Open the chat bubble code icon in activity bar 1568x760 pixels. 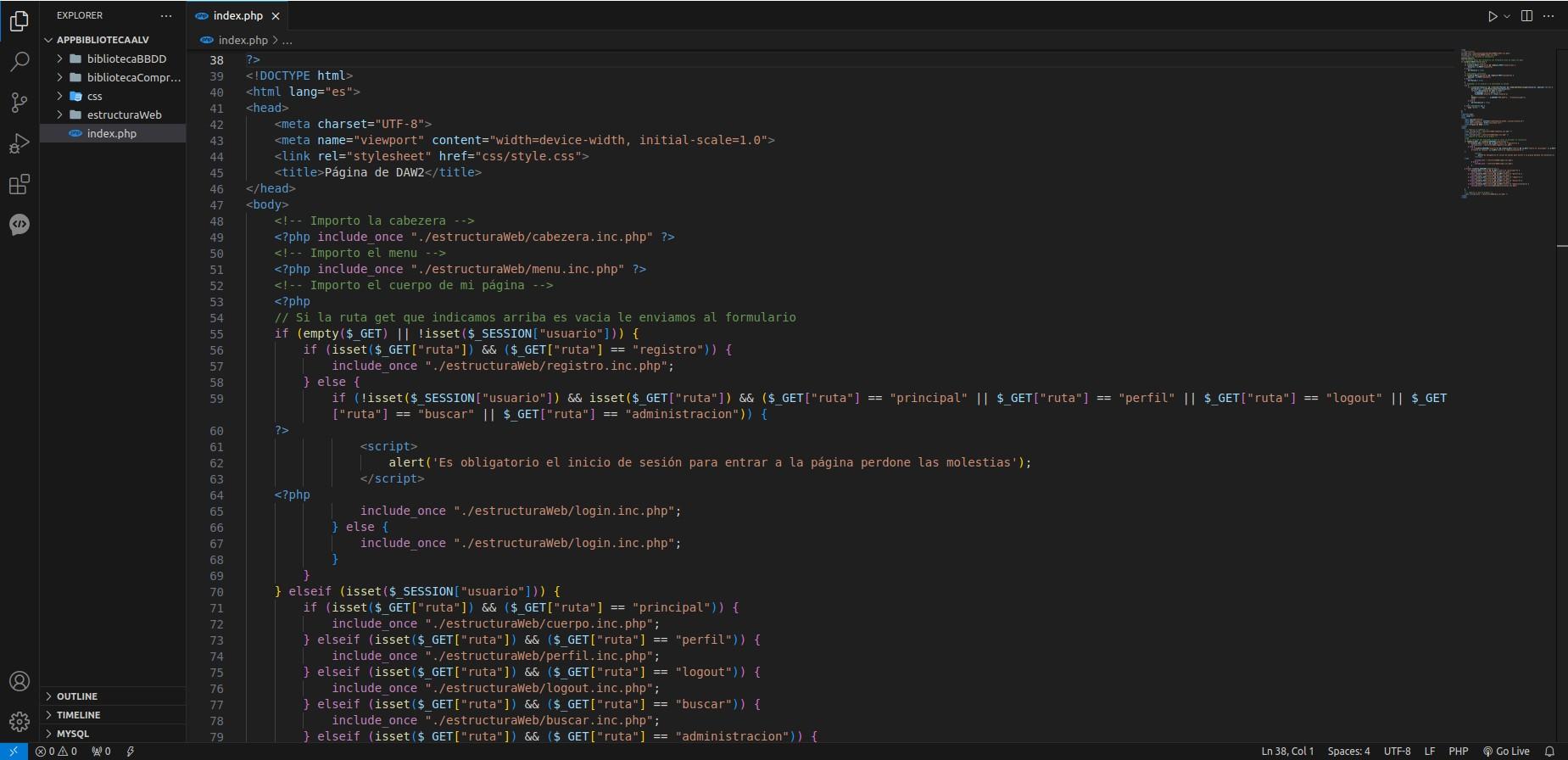[19, 225]
